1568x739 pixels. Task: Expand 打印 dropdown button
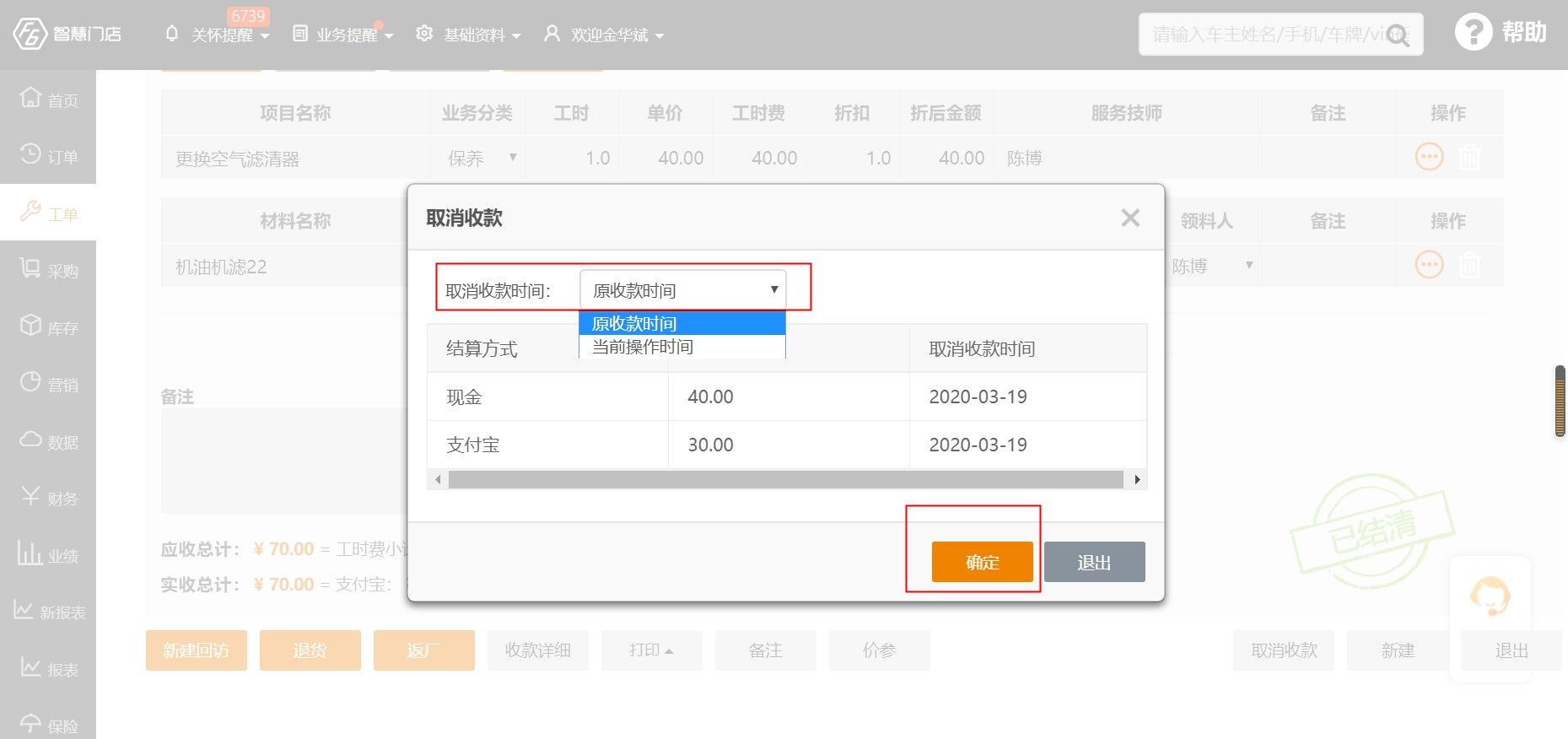click(x=651, y=650)
